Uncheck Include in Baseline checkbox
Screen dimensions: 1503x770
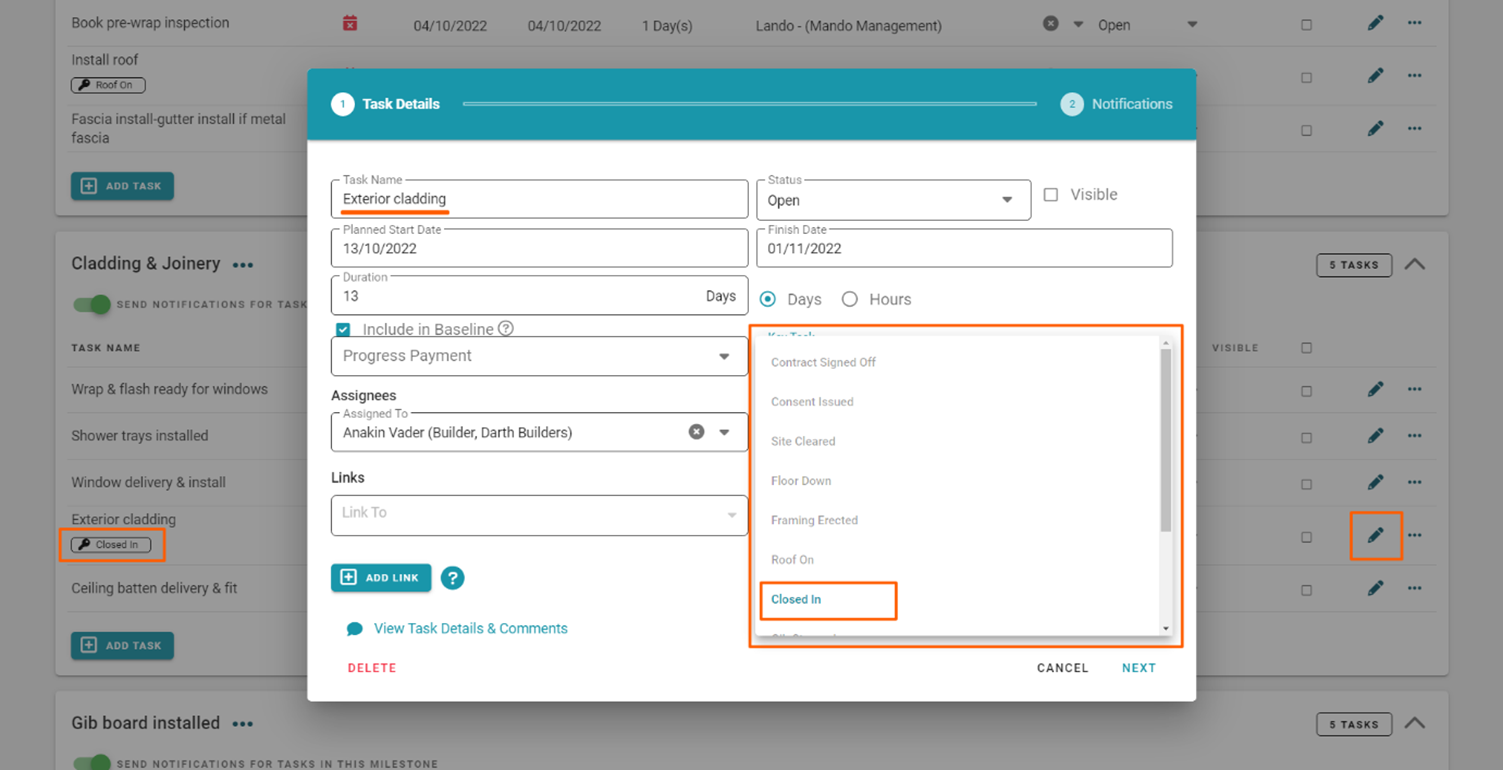pyautogui.click(x=343, y=330)
